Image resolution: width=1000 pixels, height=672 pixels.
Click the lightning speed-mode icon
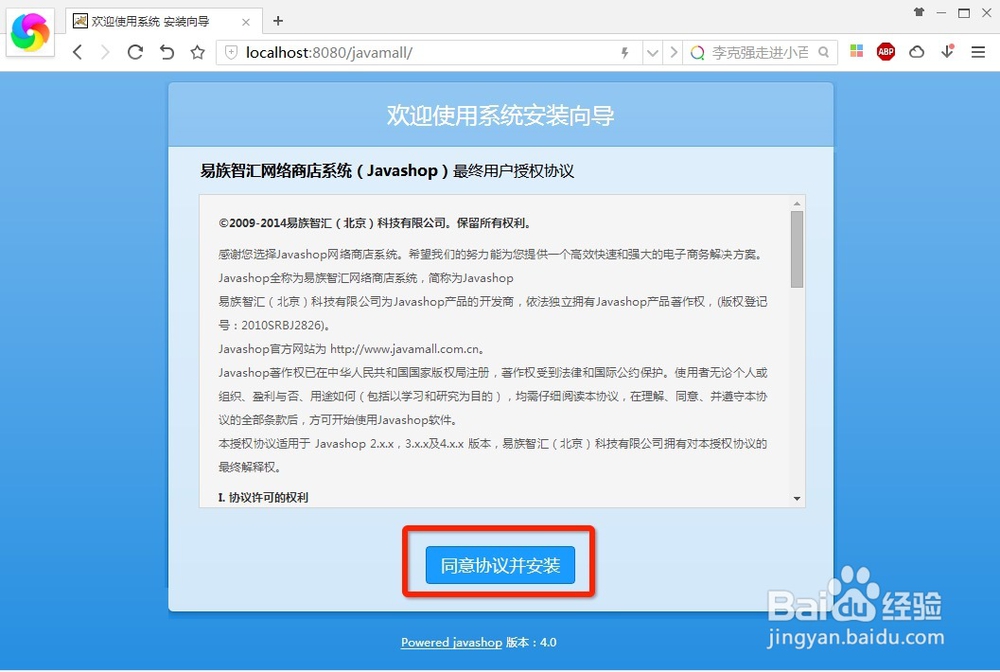(x=625, y=52)
